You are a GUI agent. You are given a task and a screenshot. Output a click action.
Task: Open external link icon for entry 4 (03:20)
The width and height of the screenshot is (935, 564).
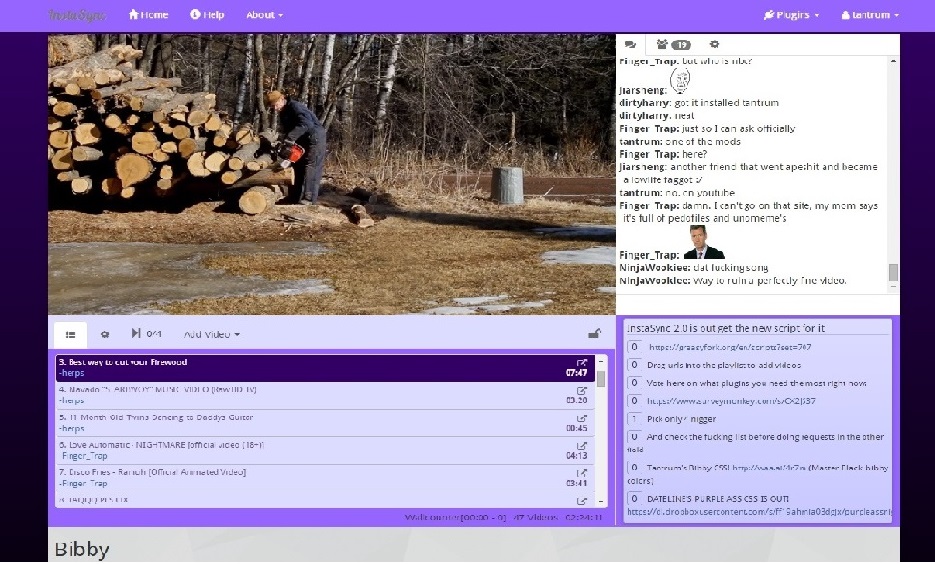[x=582, y=391]
